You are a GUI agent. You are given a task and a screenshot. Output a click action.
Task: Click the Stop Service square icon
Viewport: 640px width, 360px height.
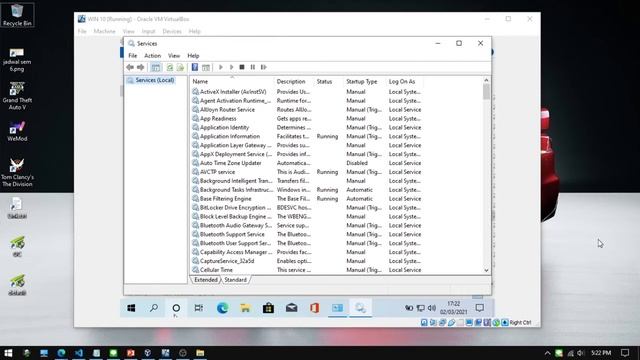tap(242, 67)
